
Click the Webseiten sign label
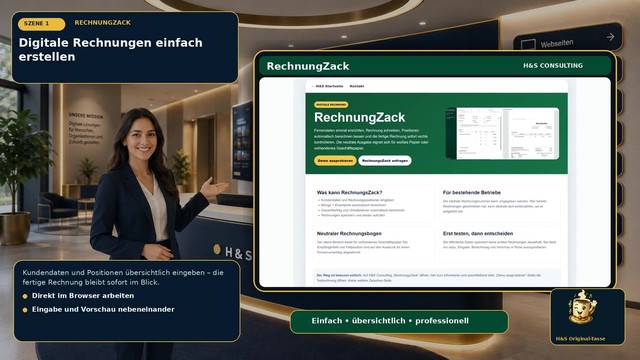[x=557, y=43]
